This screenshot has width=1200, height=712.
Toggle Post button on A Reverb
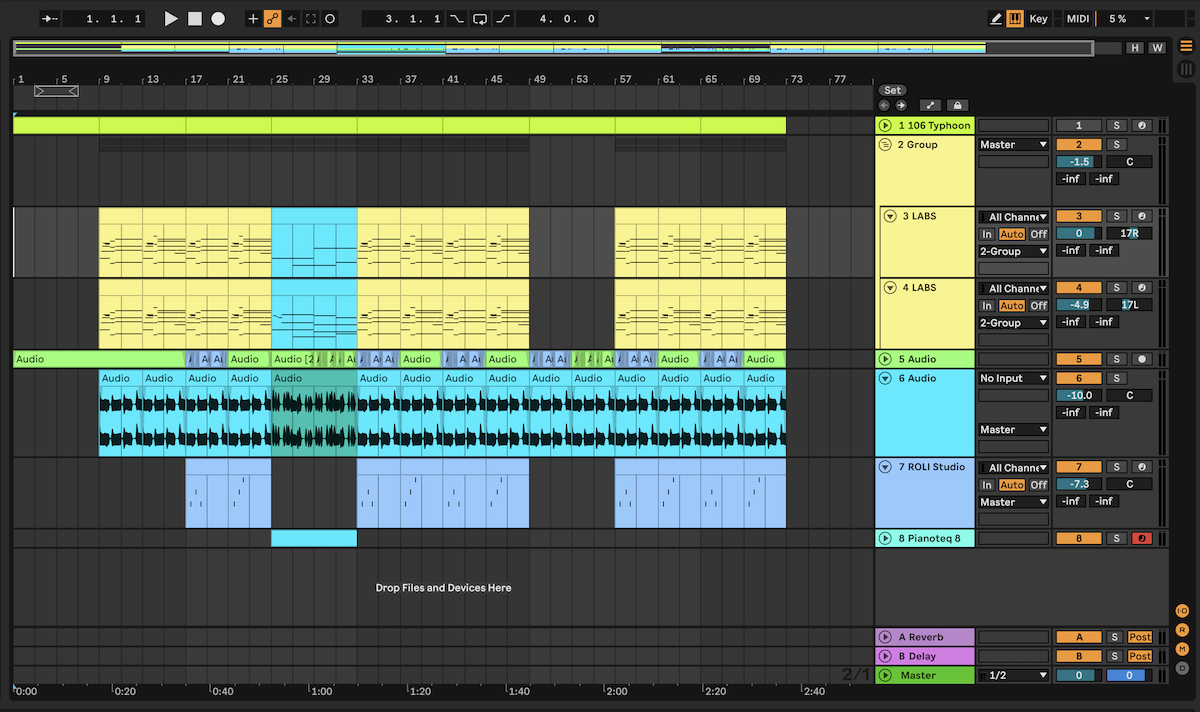(x=1140, y=638)
